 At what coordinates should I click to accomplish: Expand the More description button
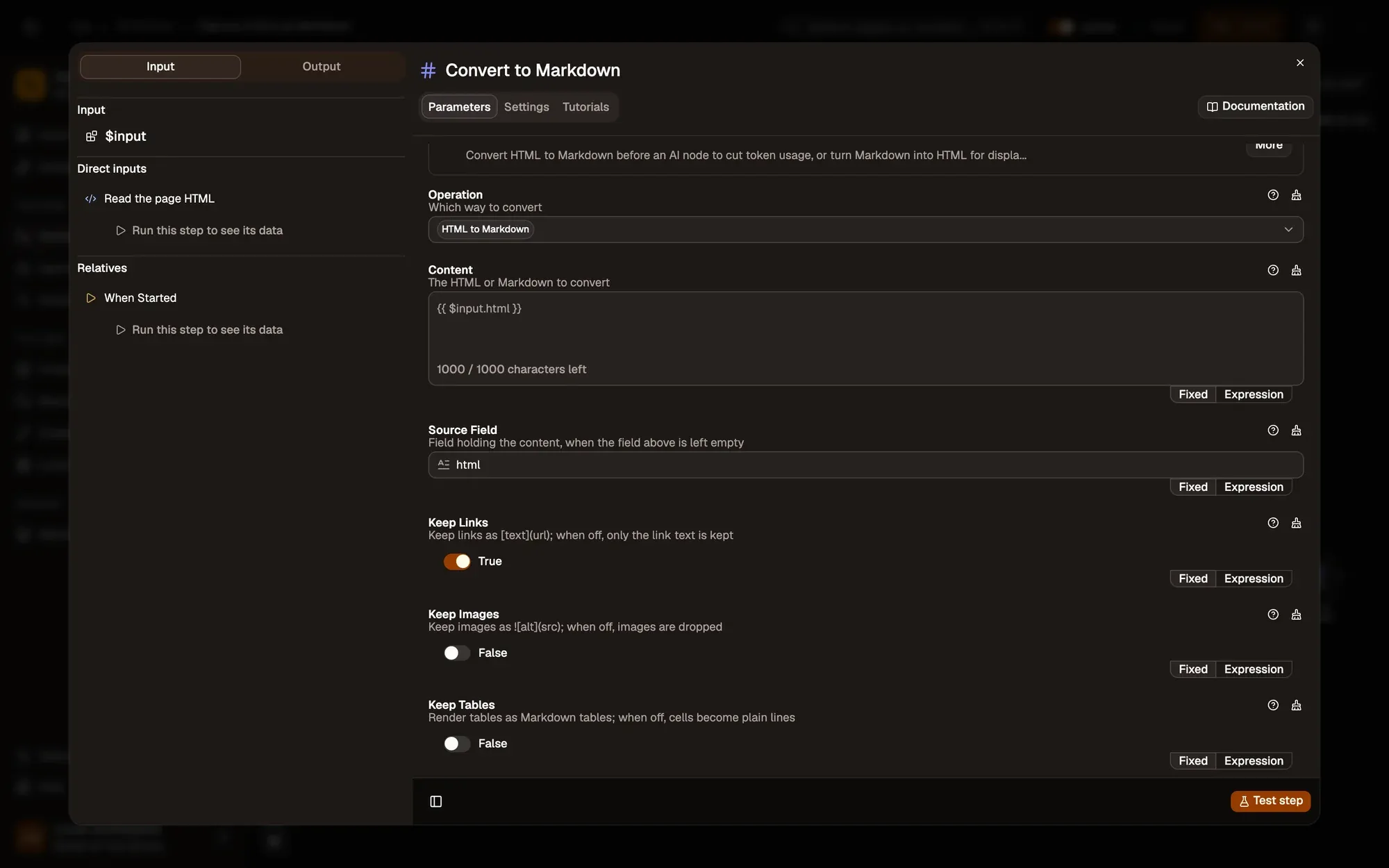coord(1268,146)
